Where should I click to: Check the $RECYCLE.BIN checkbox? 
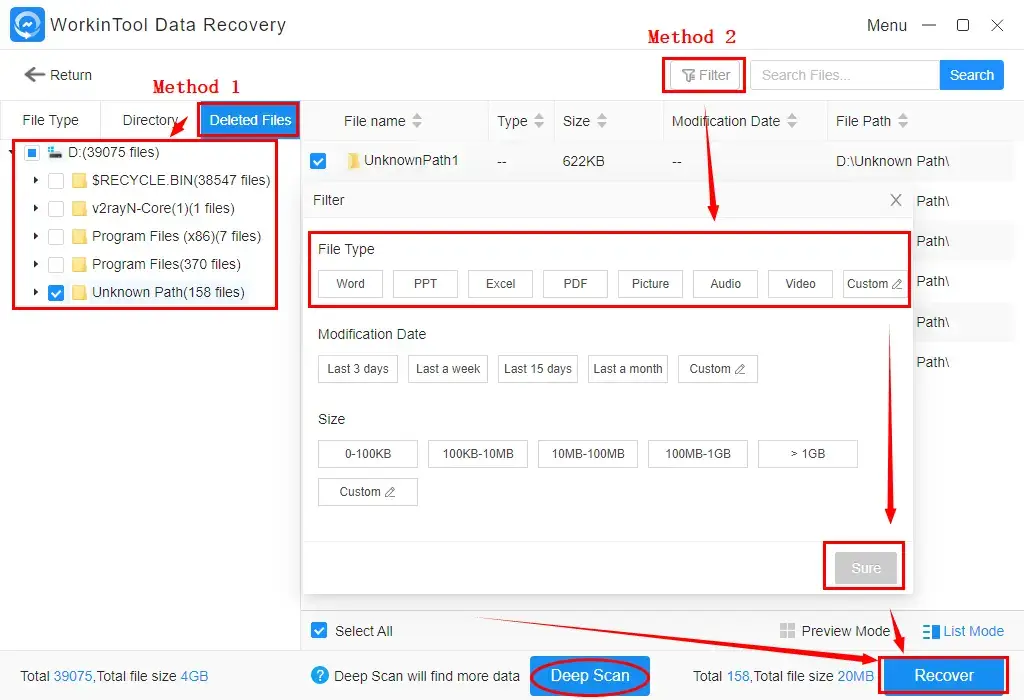click(x=56, y=181)
